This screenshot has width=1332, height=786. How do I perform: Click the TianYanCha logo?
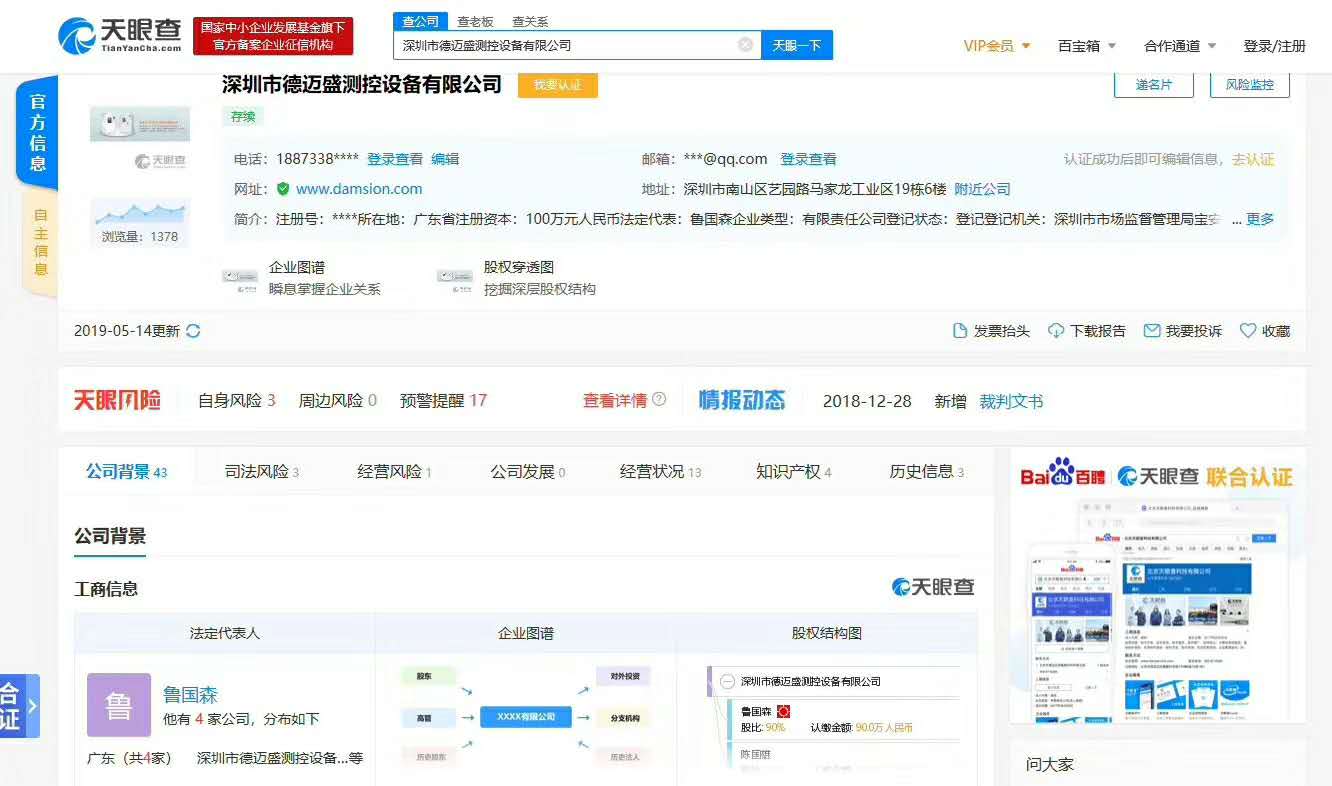tap(122, 36)
